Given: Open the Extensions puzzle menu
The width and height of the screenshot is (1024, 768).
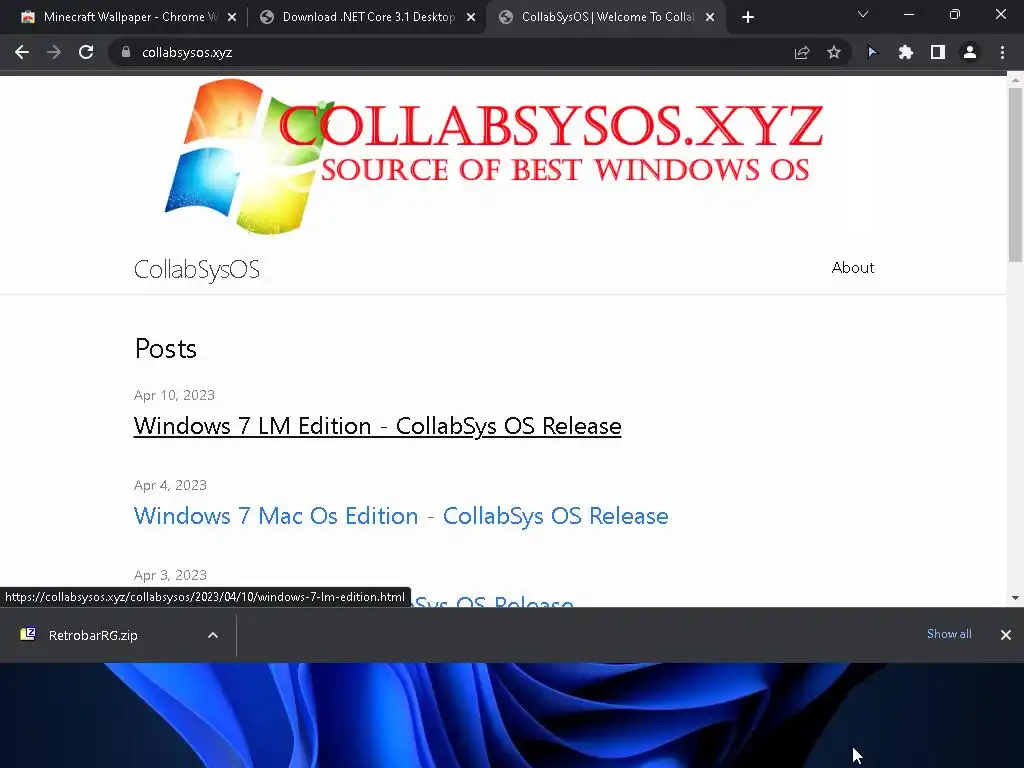Looking at the screenshot, I should [905, 52].
